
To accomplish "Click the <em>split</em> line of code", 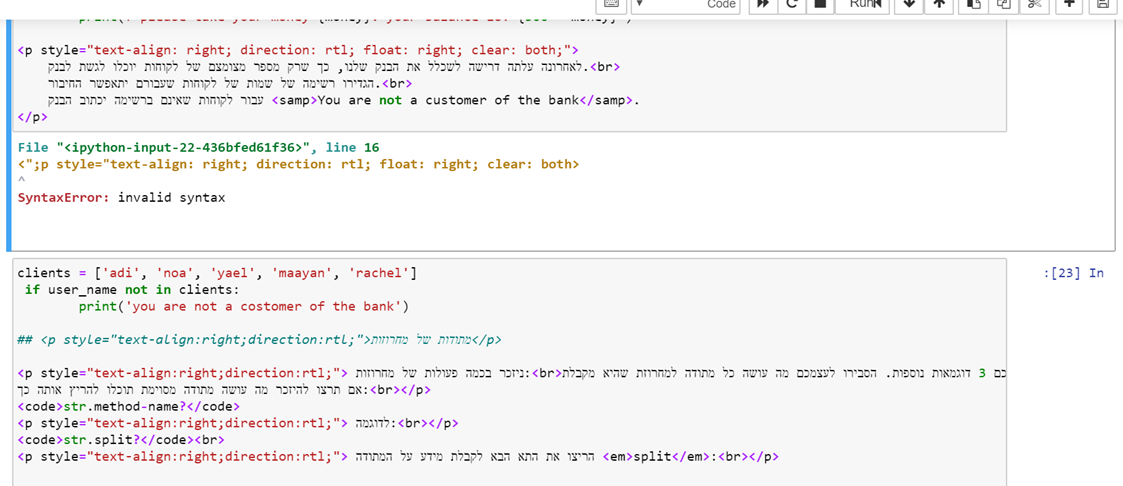I will [397, 456].
